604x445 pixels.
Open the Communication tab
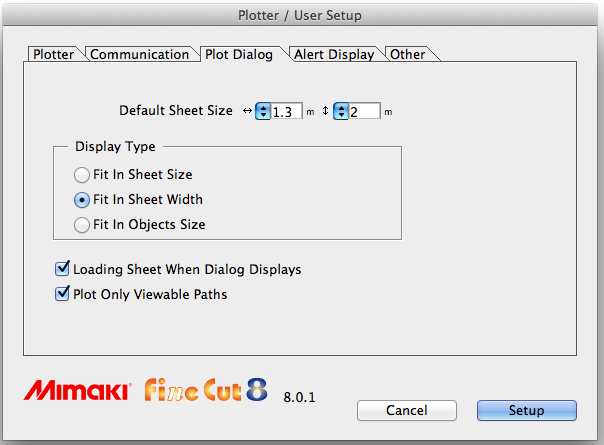coord(139,54)
